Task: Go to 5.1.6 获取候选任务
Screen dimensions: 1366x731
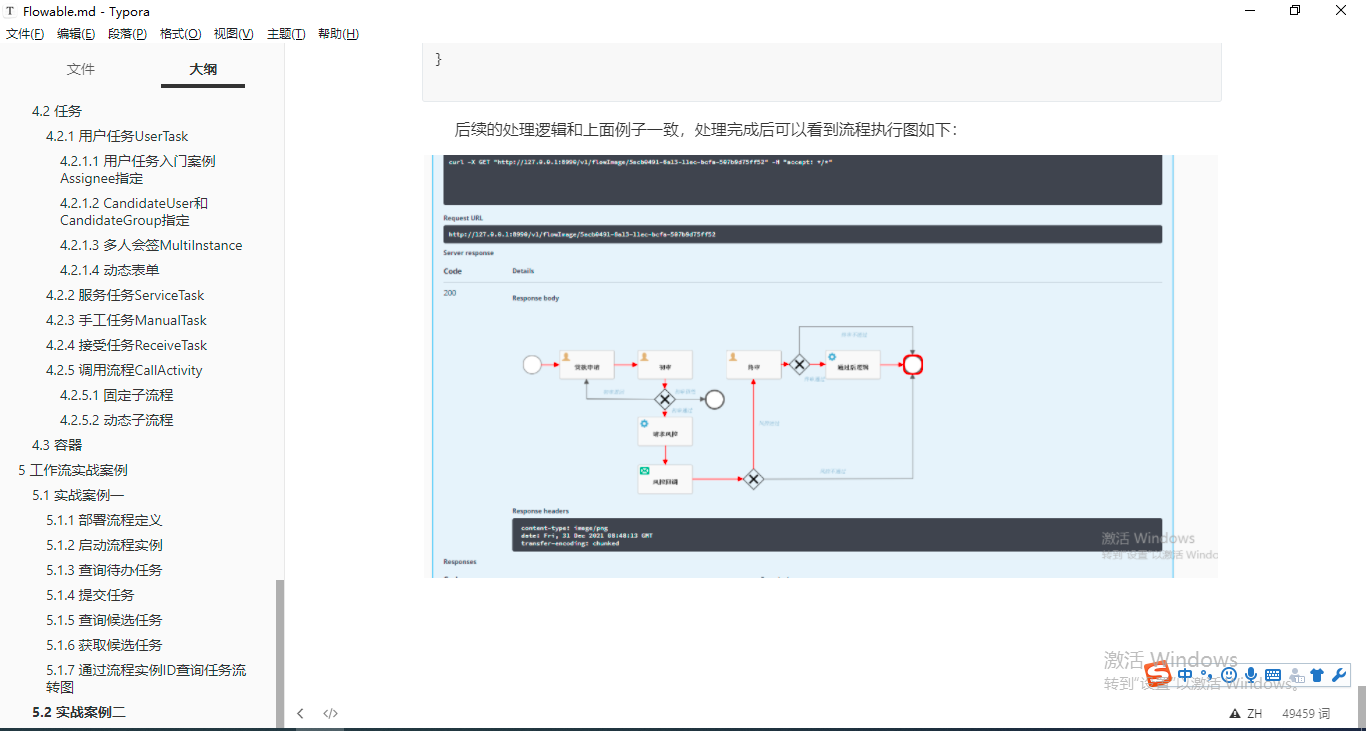Action: pyautogui.click(x=104, y=645)
